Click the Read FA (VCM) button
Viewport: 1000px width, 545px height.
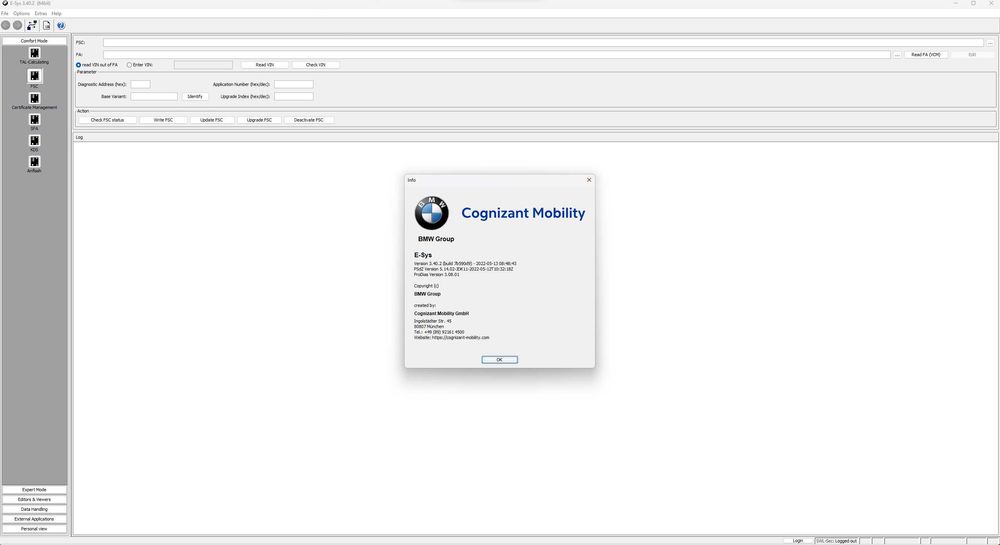(925, 55)
